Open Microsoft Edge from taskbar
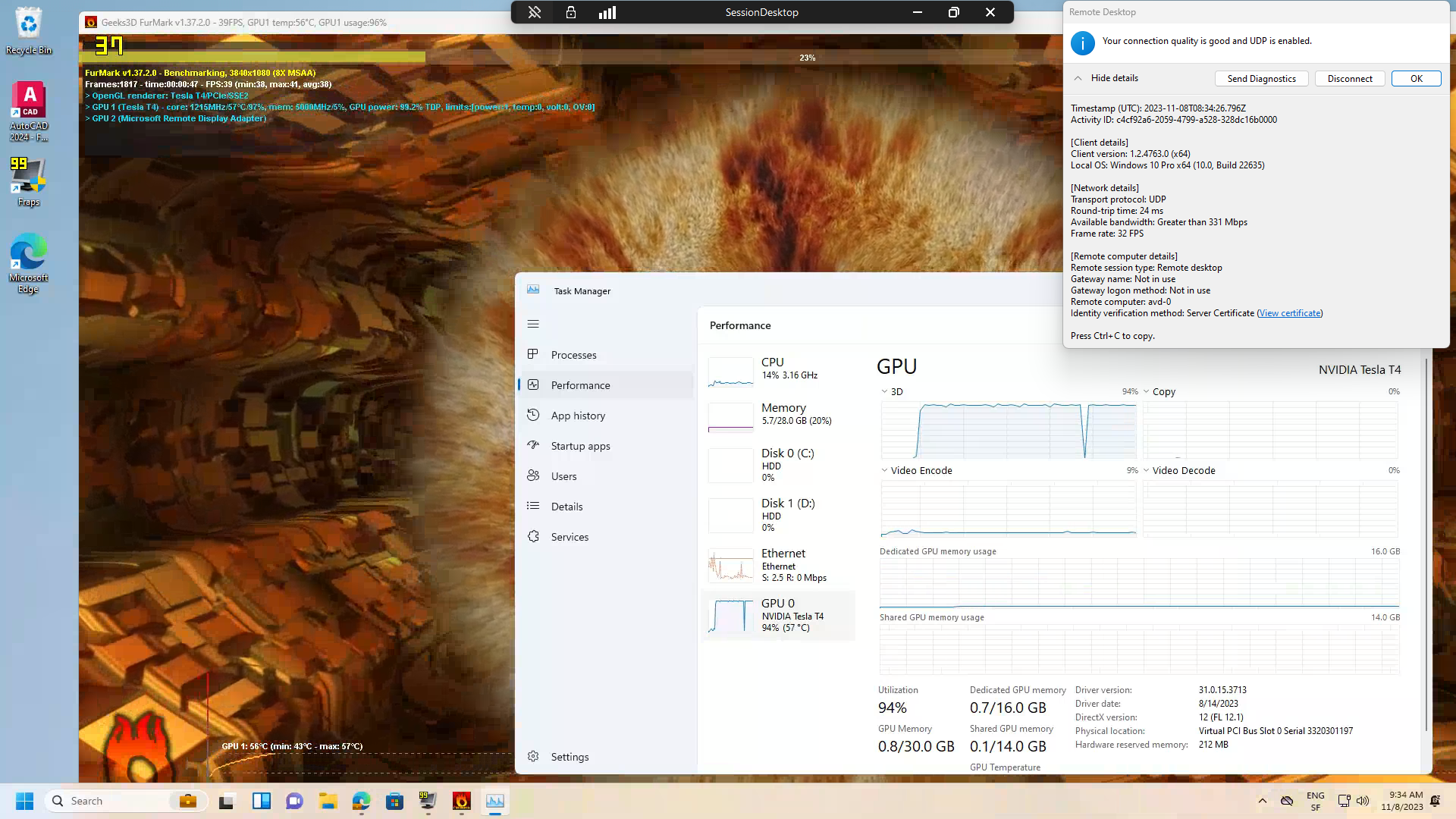Viewport: 1456px width, 819px height. coord(361,801)
